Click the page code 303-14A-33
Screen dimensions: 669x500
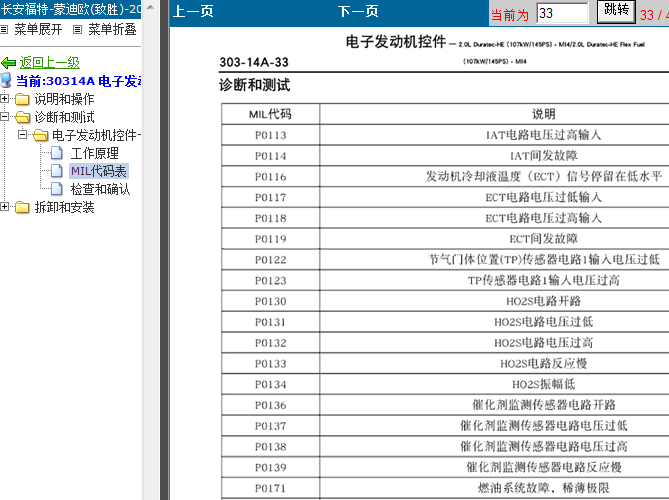pos(254,62)
